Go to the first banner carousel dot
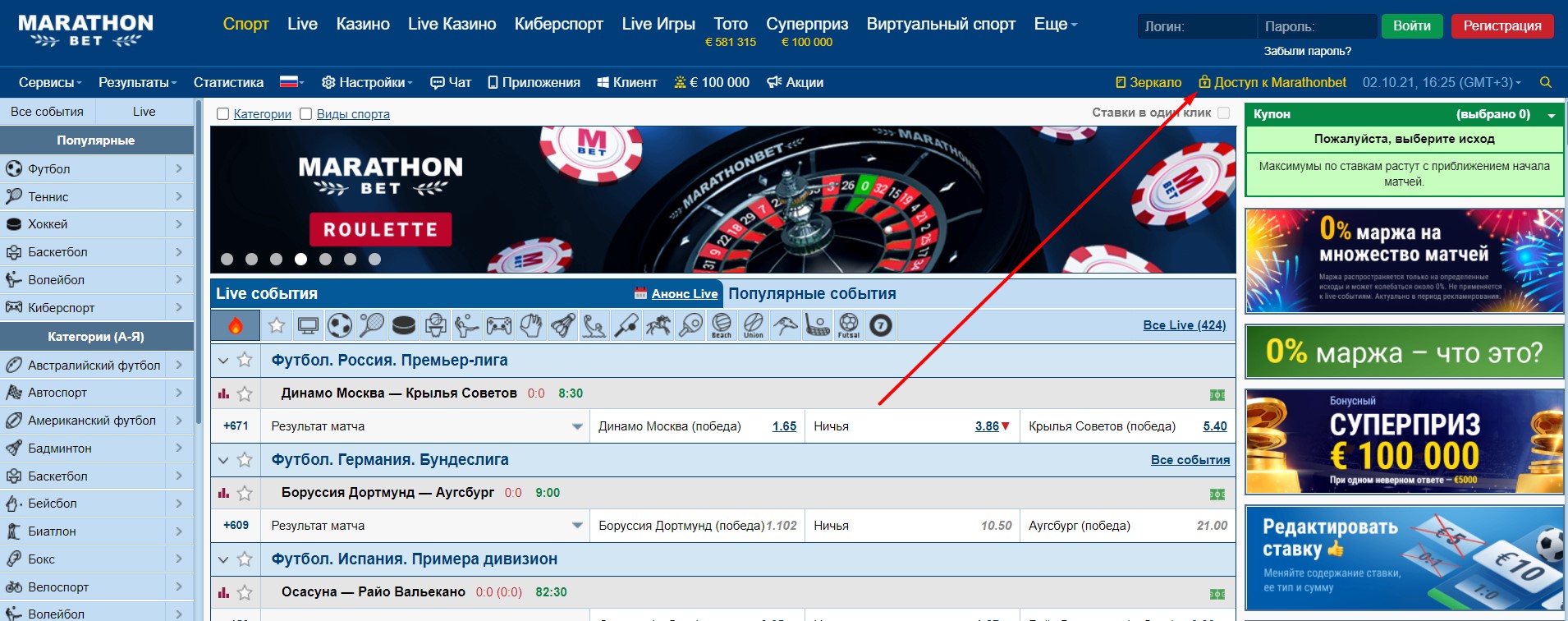Image resolution: width=1568 pixels, height=621 pixels. pos(227,259)
